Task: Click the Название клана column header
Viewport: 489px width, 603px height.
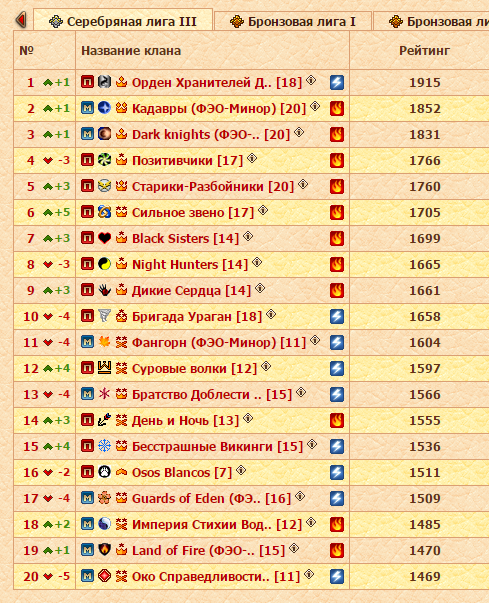Action: [131, 51]
